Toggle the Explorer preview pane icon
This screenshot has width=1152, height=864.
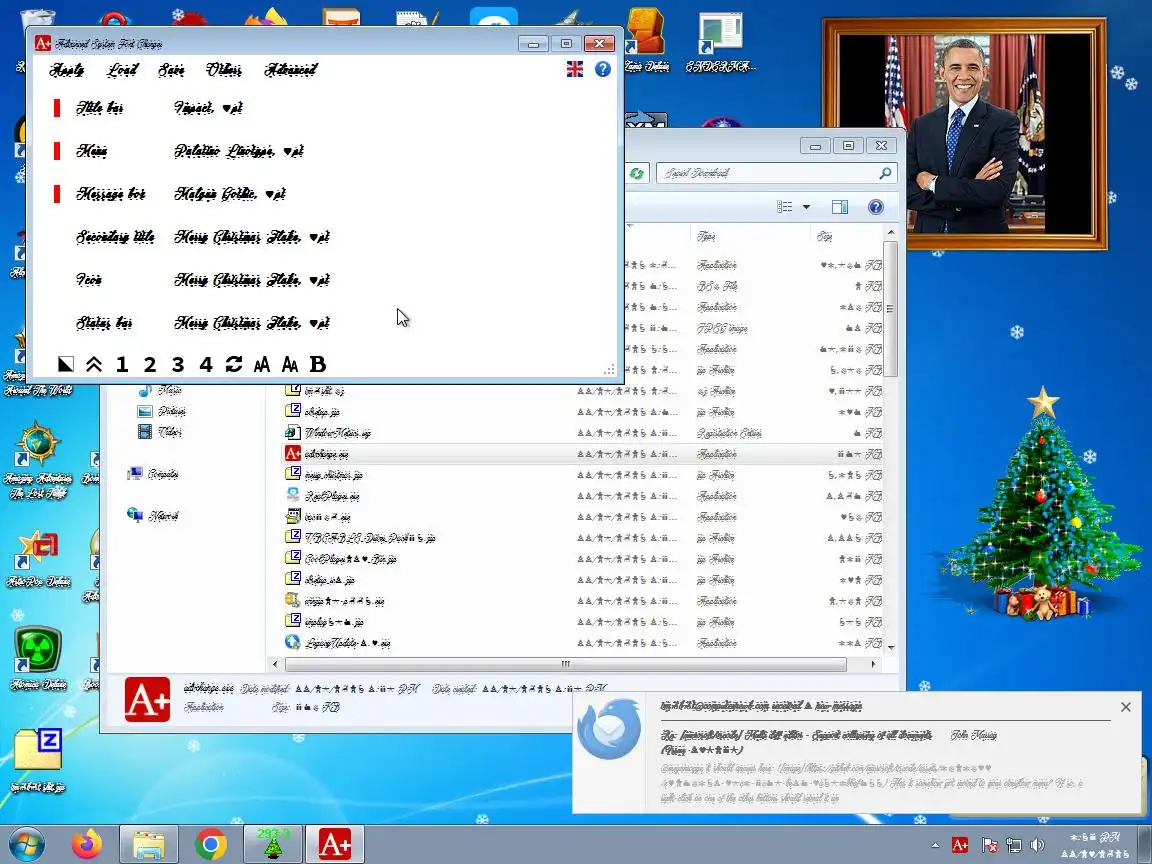(840, 207)
